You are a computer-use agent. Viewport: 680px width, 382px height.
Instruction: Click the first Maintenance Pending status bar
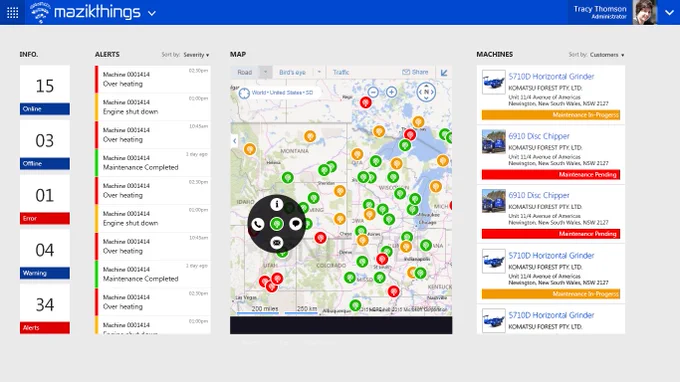pos(551,174)
